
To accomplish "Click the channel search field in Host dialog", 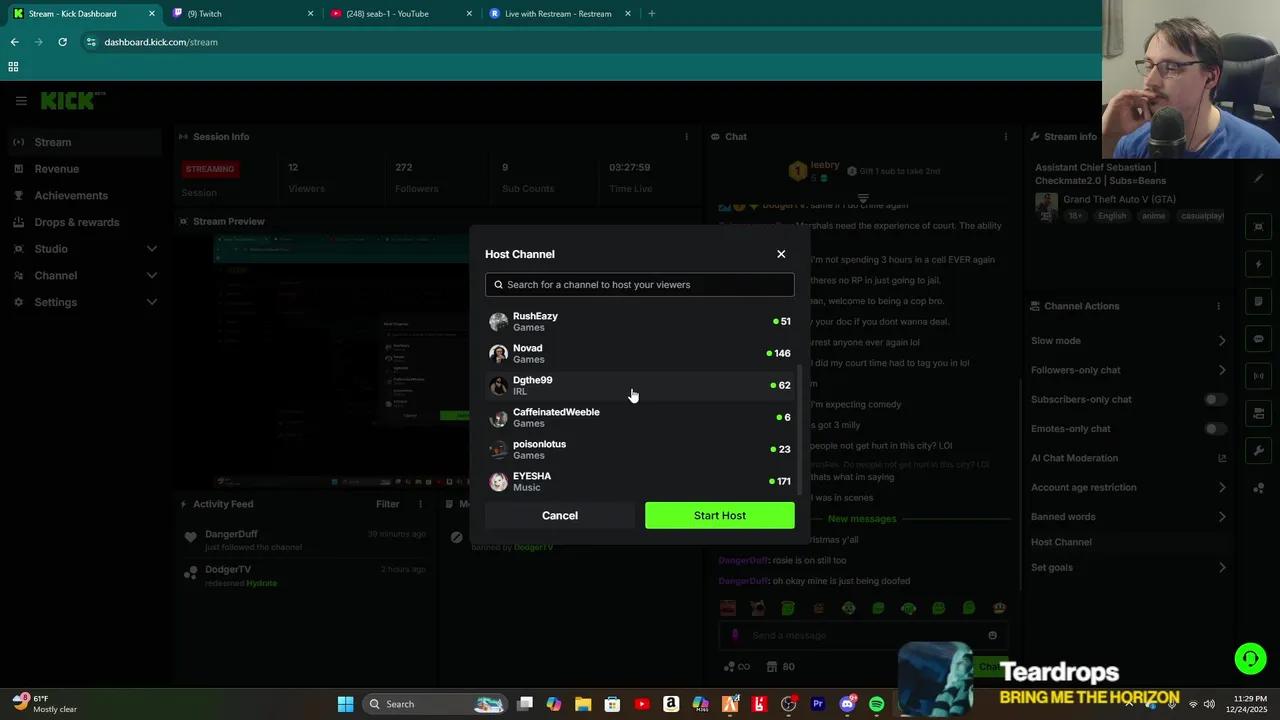I will point(639,284).
